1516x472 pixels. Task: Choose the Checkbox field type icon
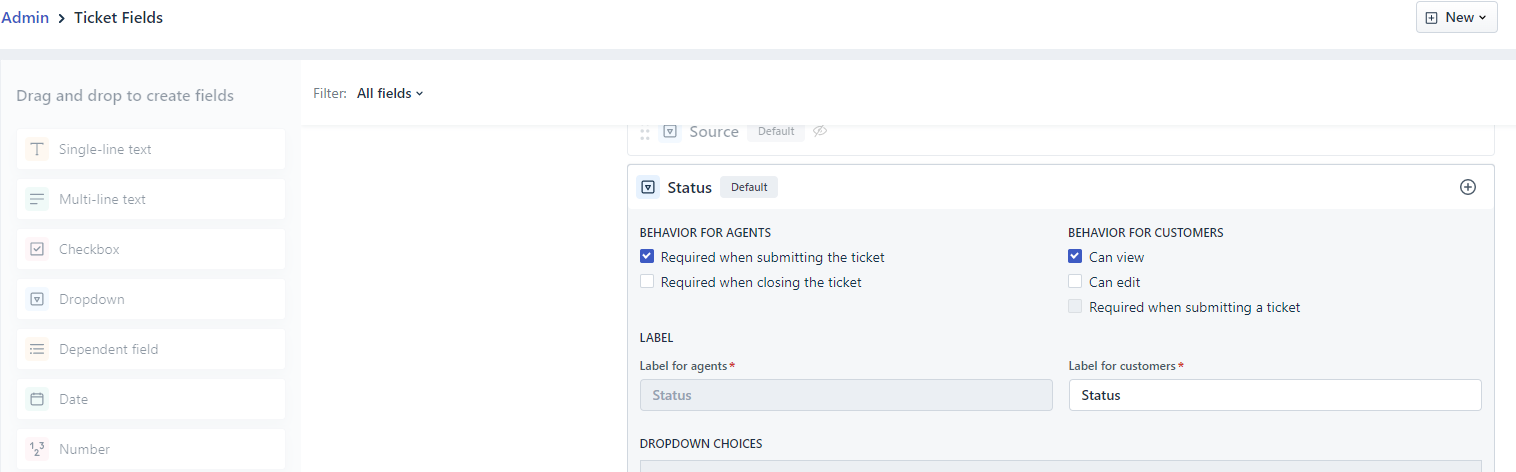[37, 249]
